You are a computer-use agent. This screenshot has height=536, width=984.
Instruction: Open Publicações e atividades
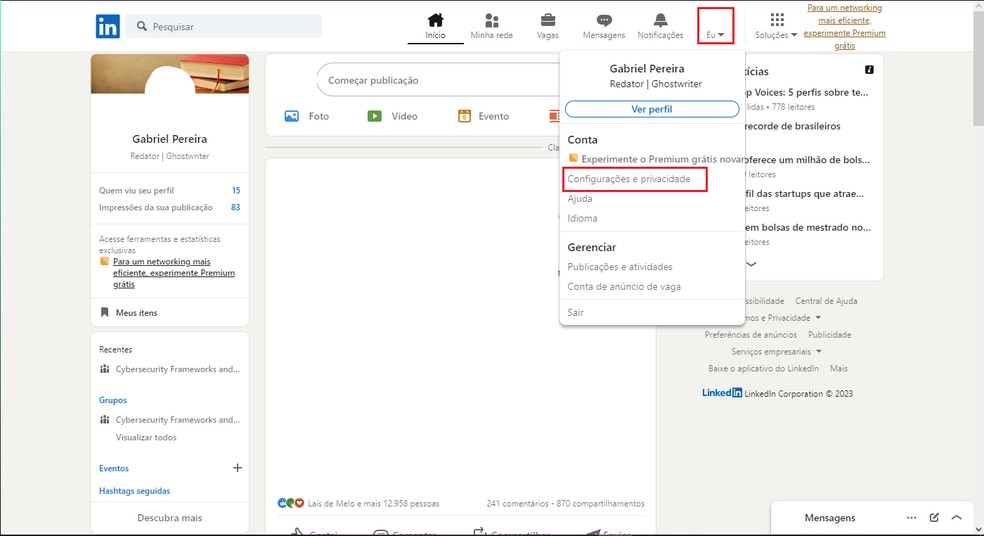pyautogui.click(x=620, y=267)
